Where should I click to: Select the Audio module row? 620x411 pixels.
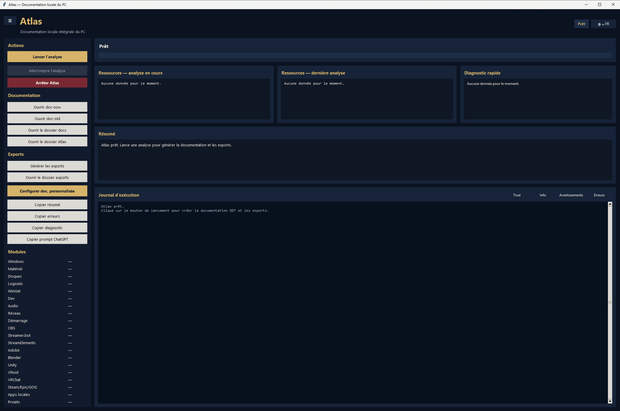40,306
